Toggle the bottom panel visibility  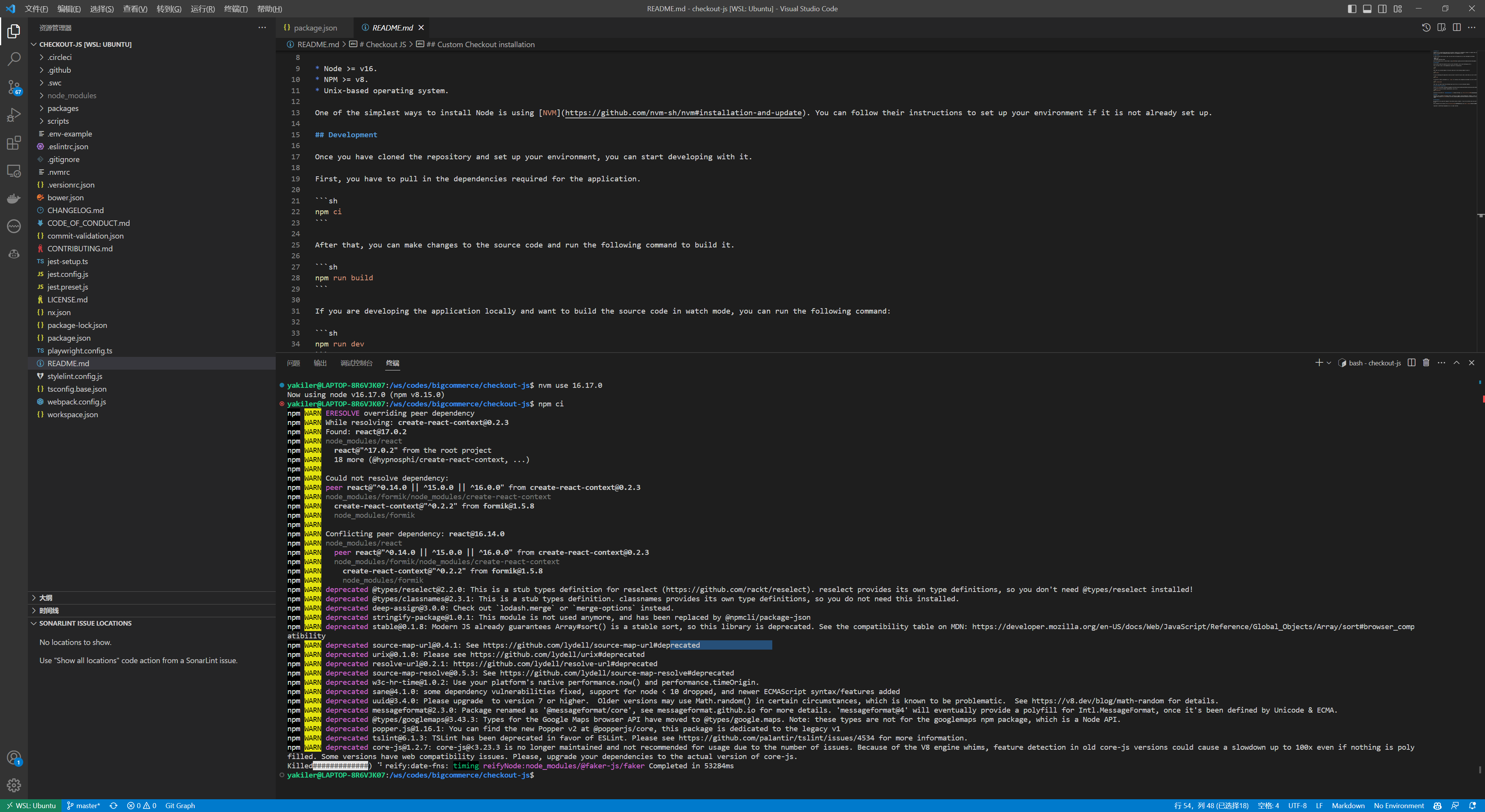[1367, 9]
